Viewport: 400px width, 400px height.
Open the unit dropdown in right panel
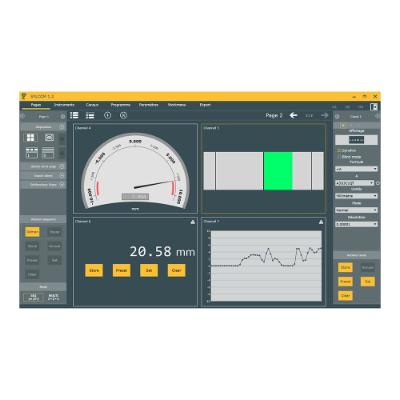356,196
